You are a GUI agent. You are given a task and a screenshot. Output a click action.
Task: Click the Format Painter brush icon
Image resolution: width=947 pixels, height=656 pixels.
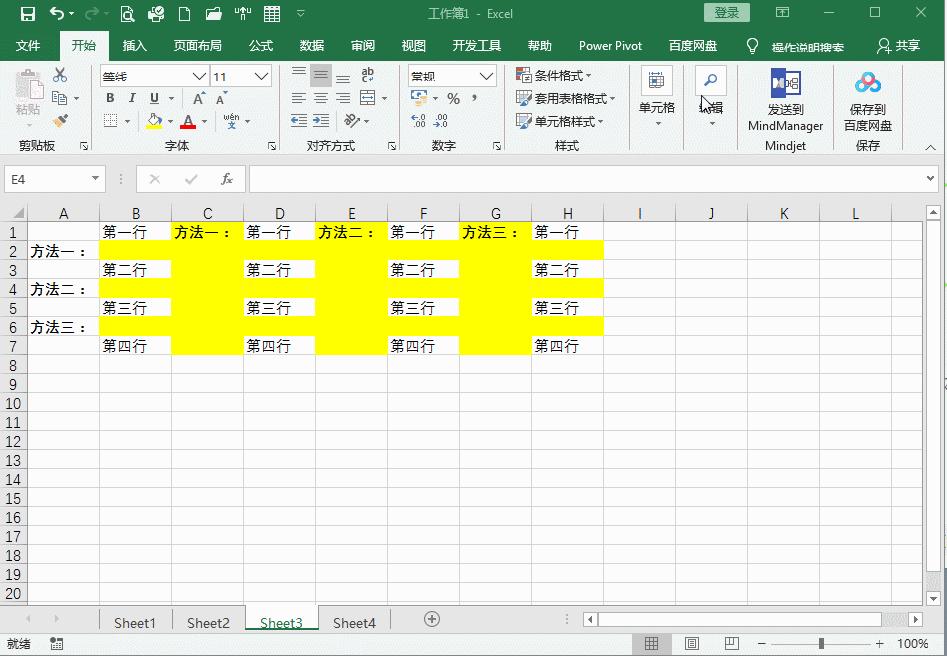60,121
